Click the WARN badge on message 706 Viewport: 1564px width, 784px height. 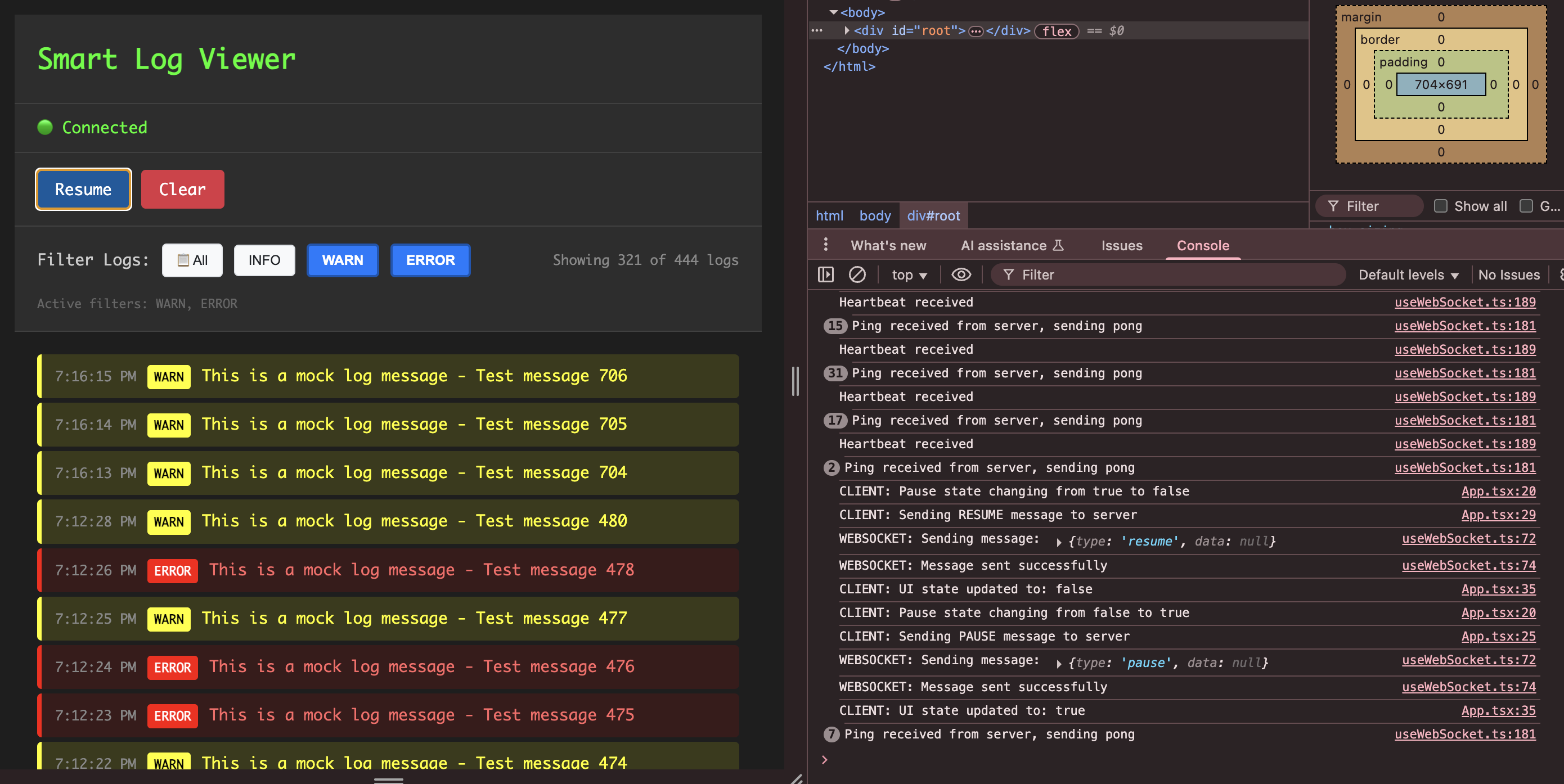coord(169,377)
